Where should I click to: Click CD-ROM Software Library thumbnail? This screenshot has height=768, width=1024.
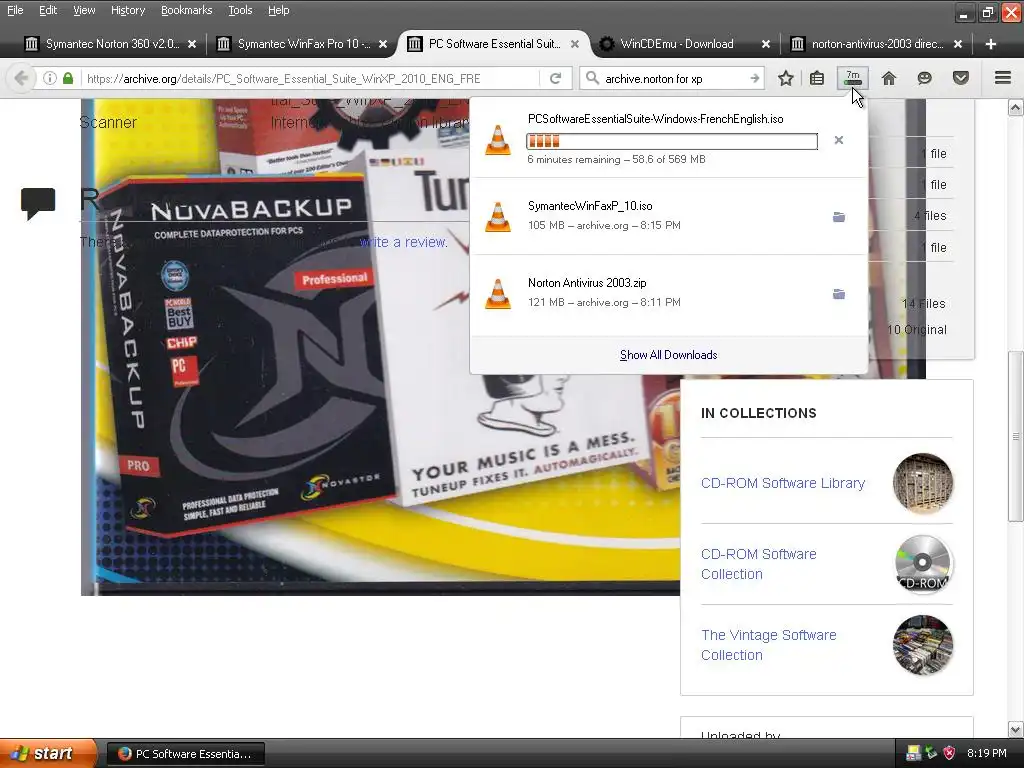(923, 483)
